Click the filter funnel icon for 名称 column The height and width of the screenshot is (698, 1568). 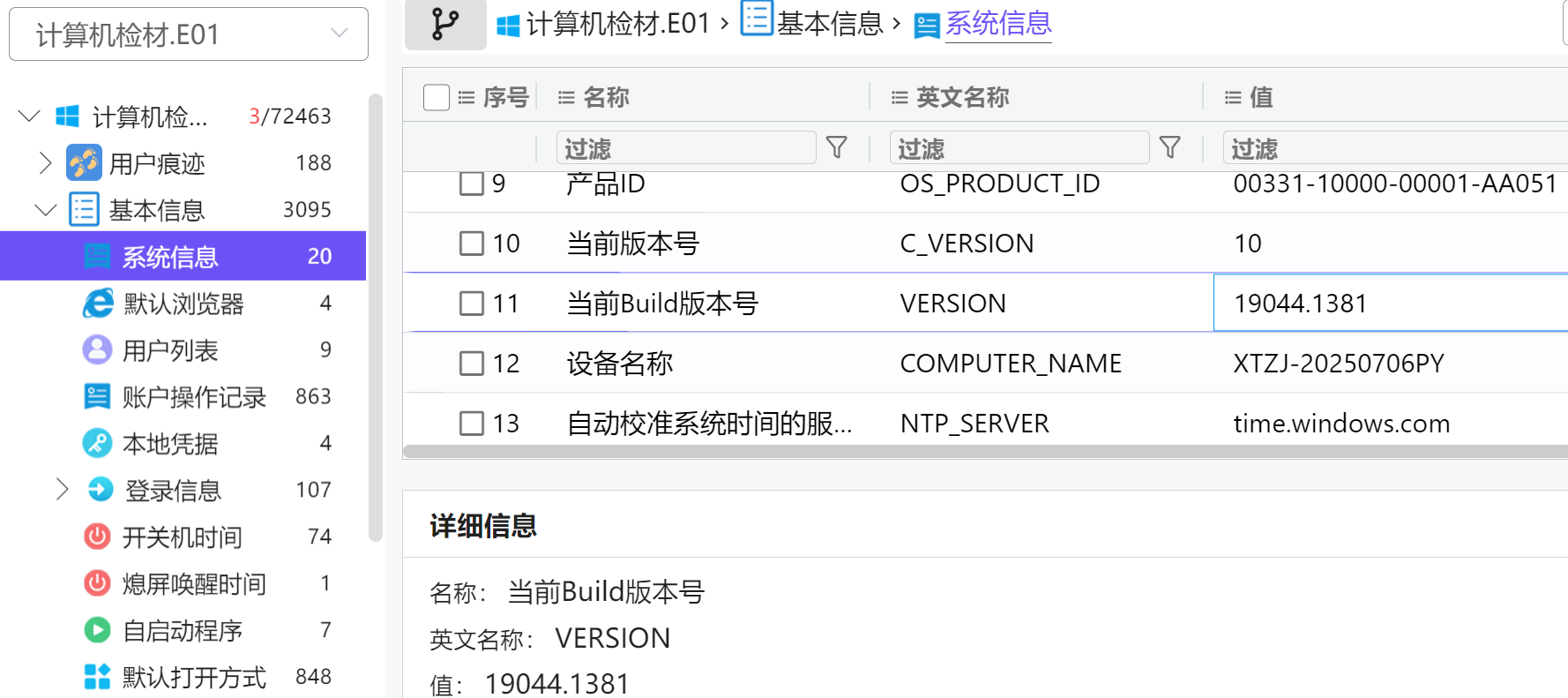[x=836, y=147]
